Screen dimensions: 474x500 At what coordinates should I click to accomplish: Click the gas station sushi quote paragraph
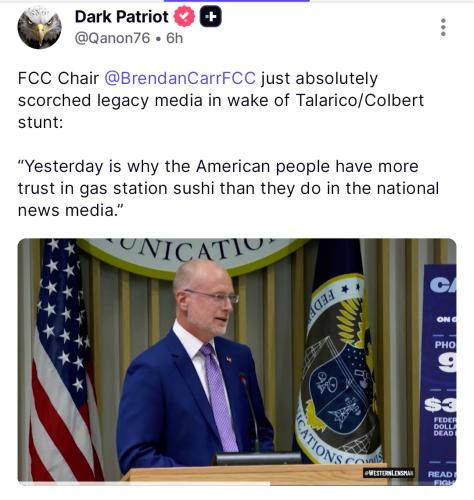(228, 188)
